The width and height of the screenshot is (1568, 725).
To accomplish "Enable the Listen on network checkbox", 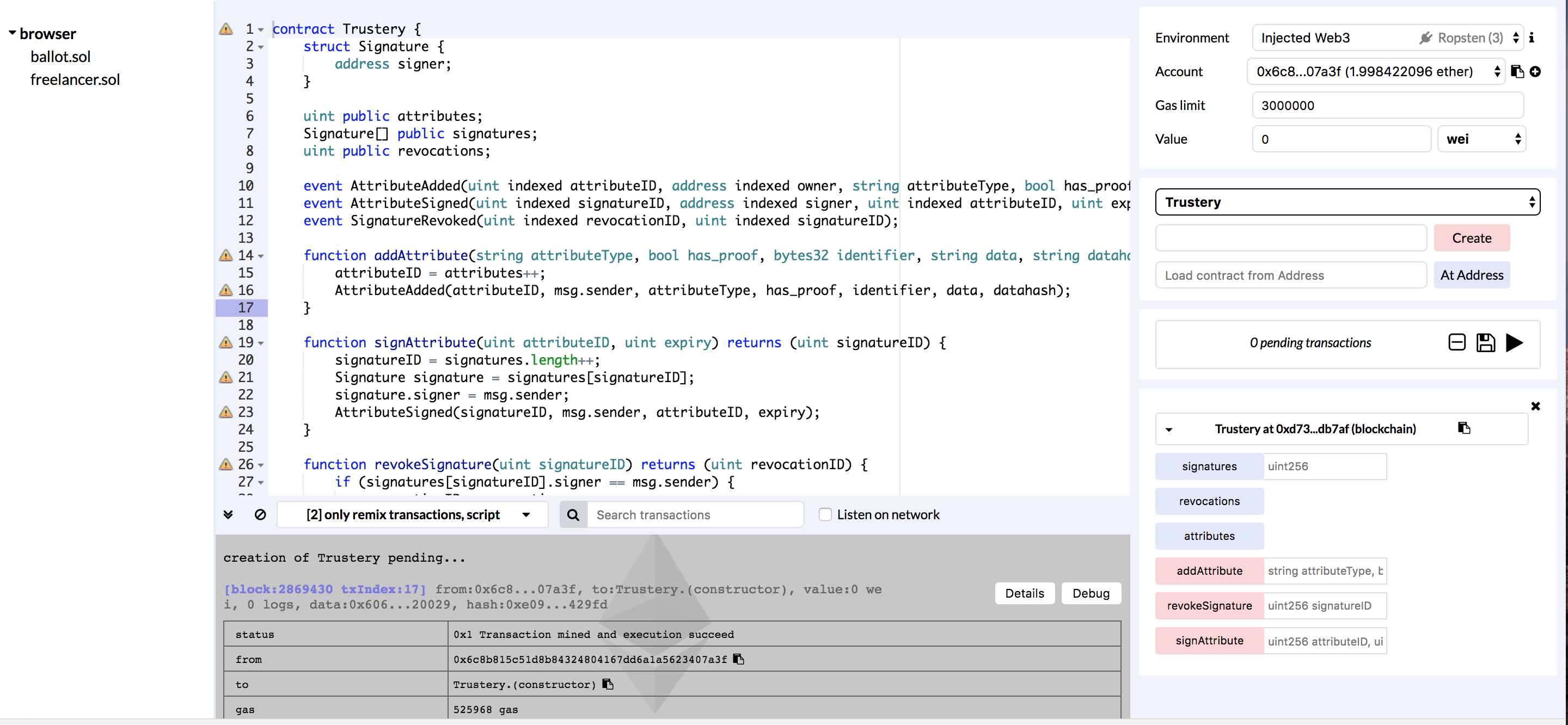I will (x=825, y=515).
